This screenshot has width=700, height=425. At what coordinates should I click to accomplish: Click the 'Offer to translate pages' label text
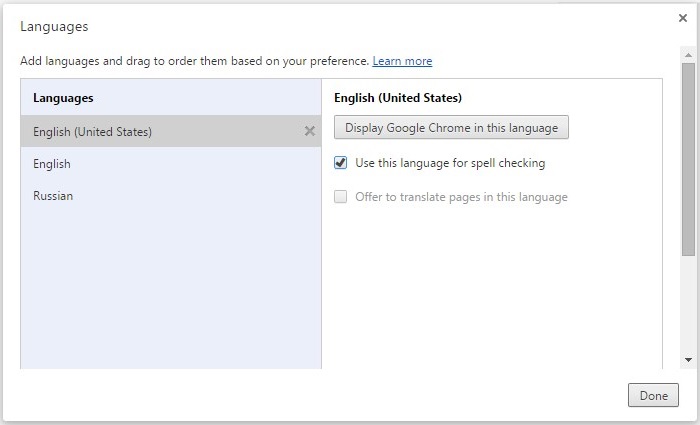(461, 197)
